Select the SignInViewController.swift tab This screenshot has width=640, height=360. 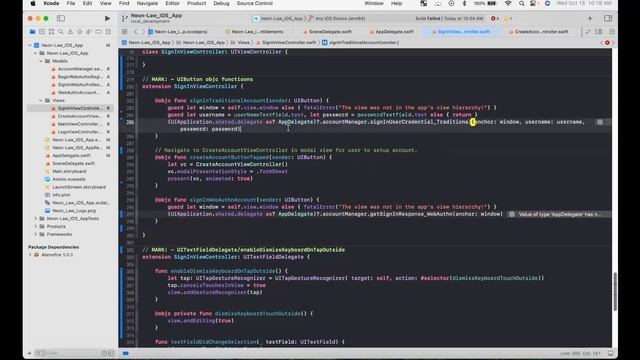(461, 31)
